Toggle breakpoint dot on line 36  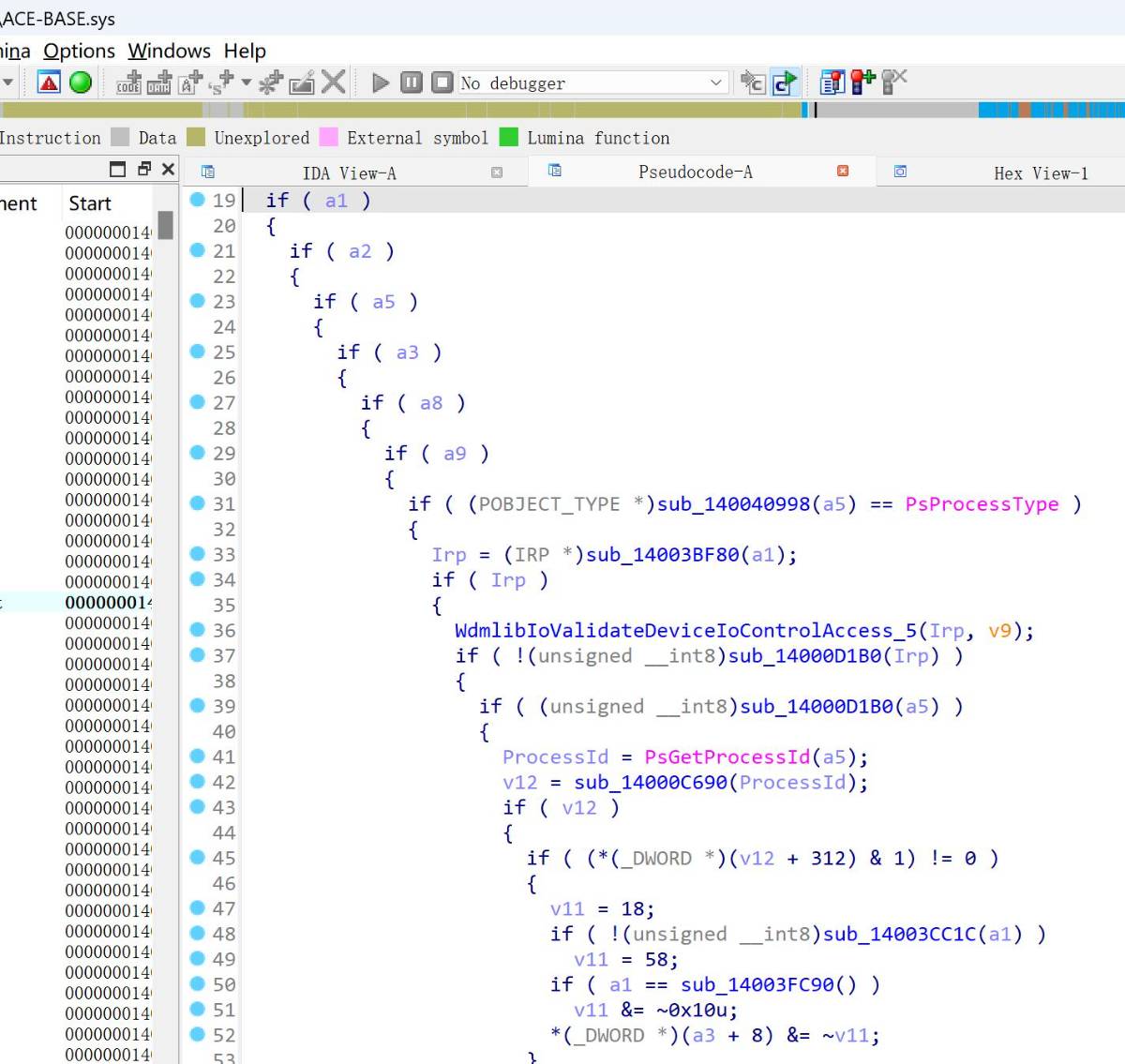pyautogui.click(x=197, y=629)
